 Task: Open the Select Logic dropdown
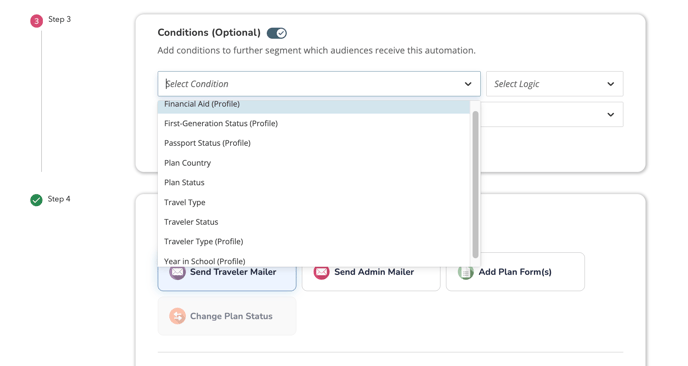coord(555,84)
